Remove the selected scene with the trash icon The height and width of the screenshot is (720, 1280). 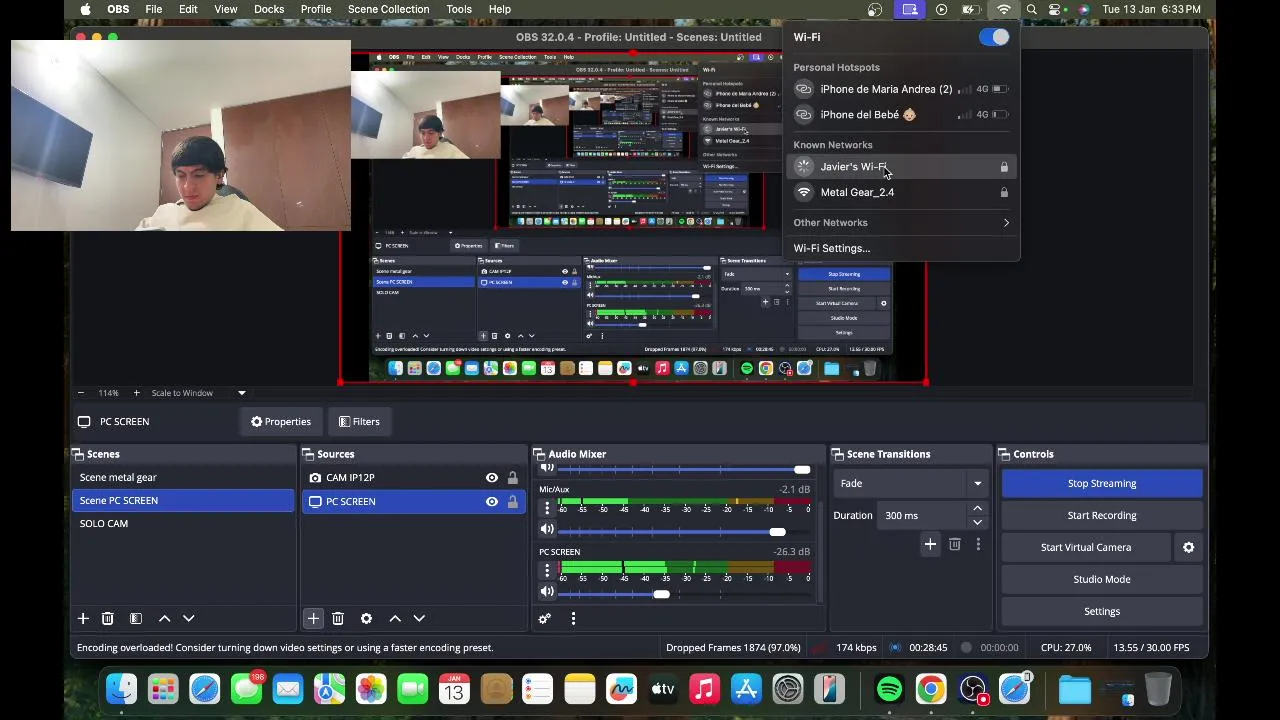click(x=108, y=619)
